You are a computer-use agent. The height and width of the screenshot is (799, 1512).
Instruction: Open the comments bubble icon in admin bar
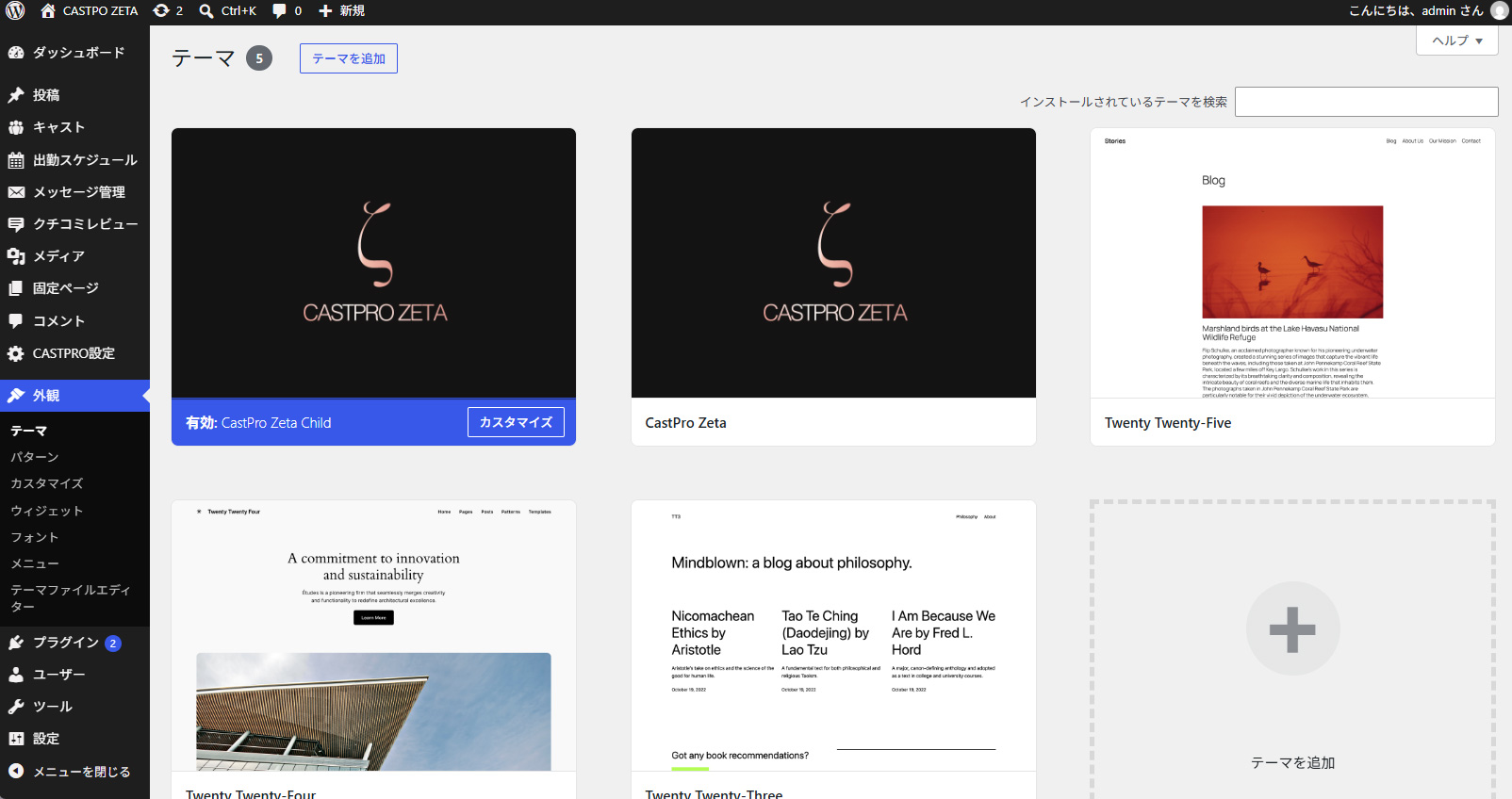pyautogui.click(x=279, y=11)
